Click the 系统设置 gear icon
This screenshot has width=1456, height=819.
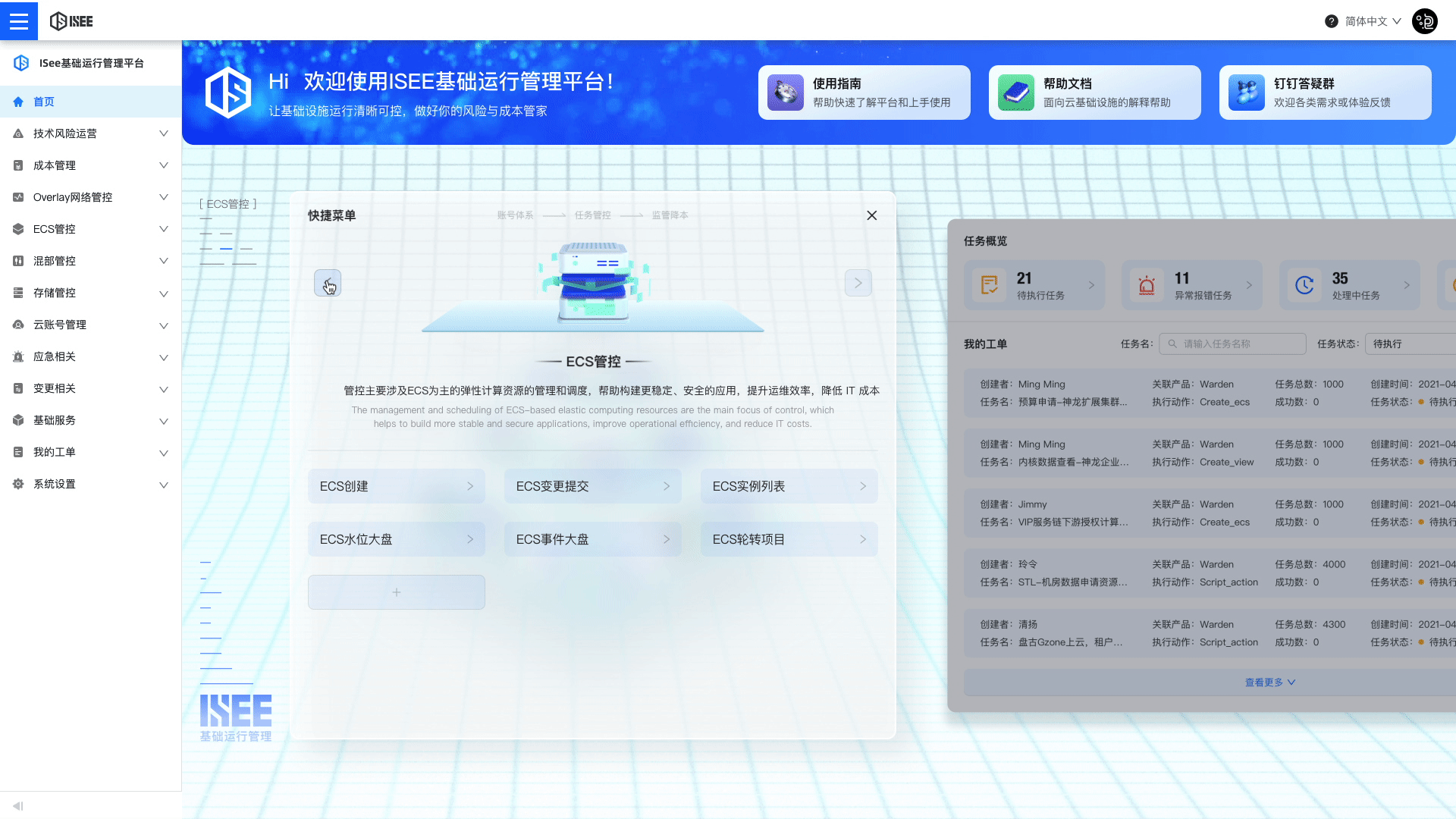tap(17, 484)
